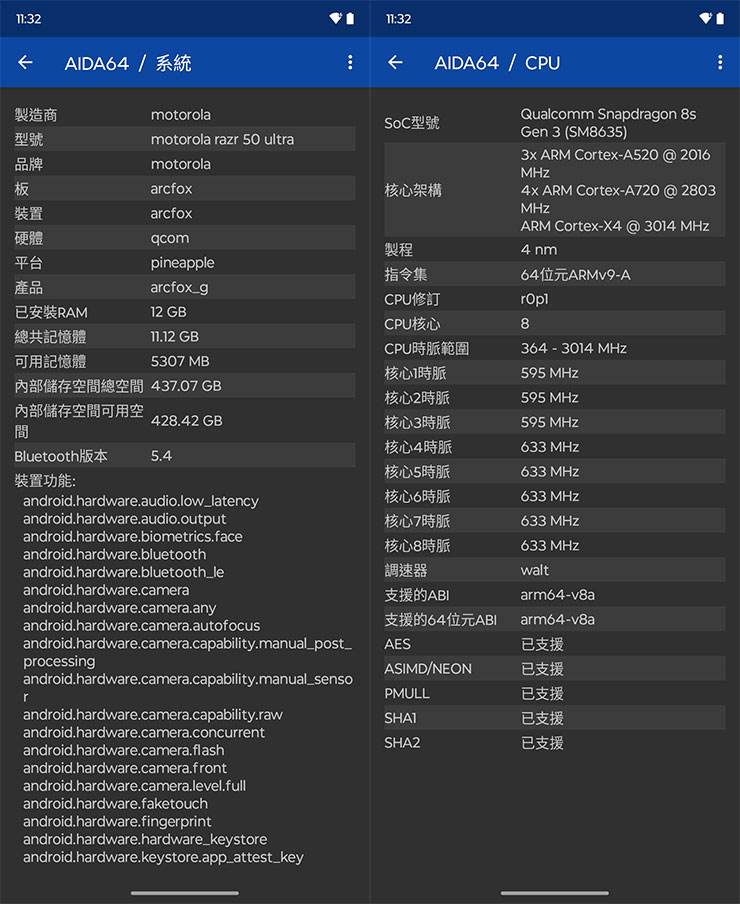Tap the 裝置功能 heading

pos(45,480)
